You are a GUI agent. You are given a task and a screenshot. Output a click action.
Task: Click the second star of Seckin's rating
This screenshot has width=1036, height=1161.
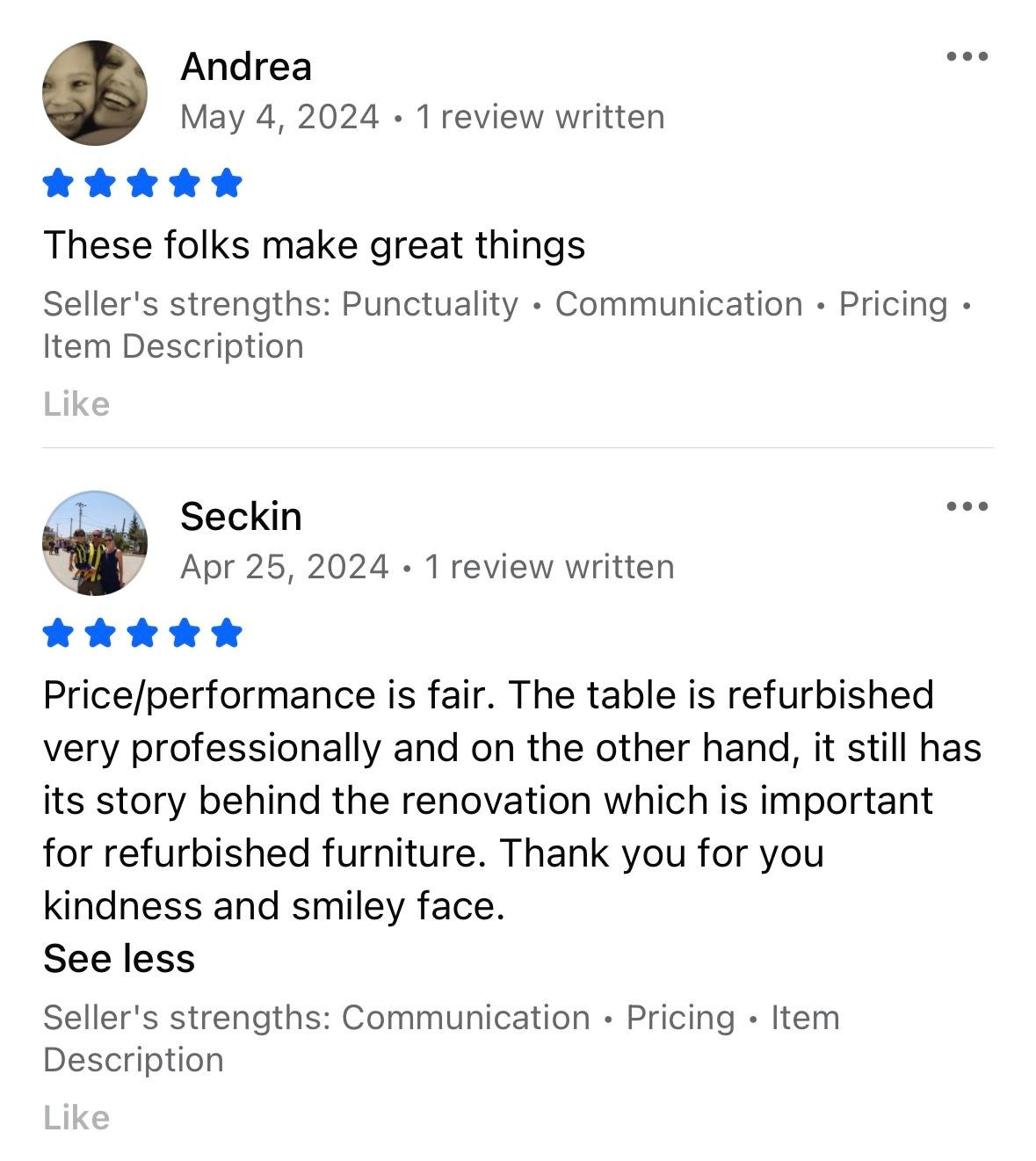coord(100,631)
